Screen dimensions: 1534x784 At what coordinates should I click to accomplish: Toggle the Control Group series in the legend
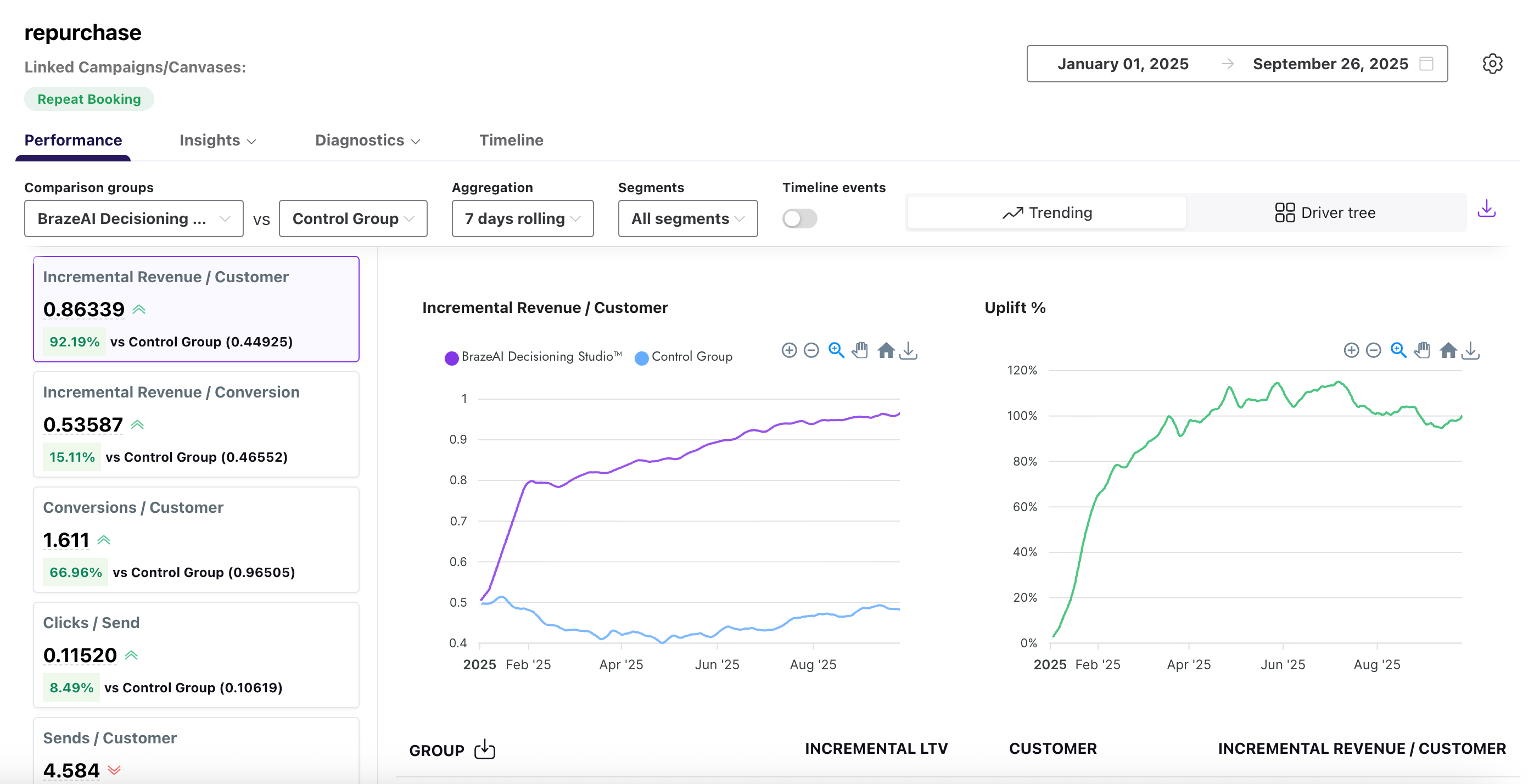(684, 356)
